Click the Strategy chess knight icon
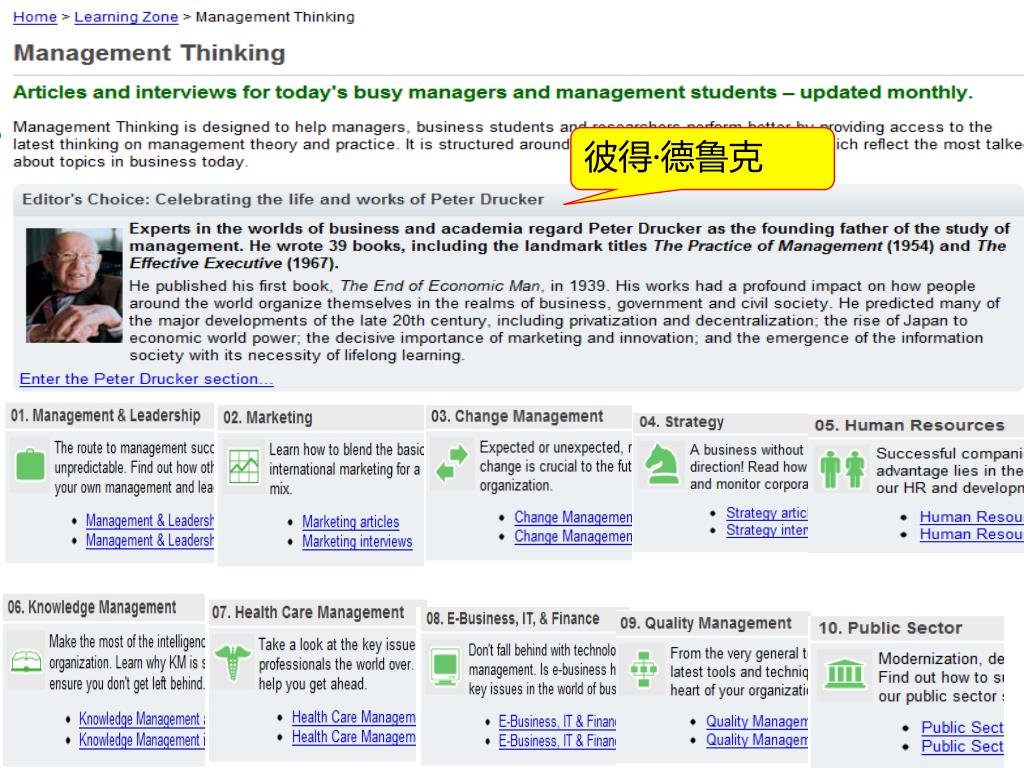The width and height of the screenshot is (1024, 768). click(662, 464)
